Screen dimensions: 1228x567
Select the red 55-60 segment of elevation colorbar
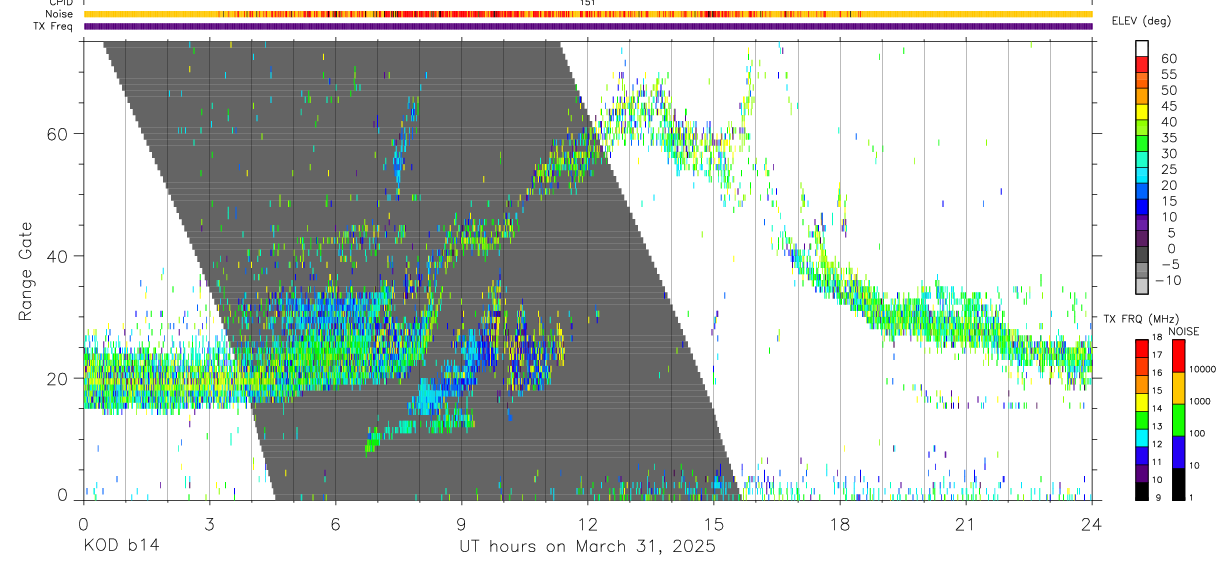click(x=1143, y=65)
